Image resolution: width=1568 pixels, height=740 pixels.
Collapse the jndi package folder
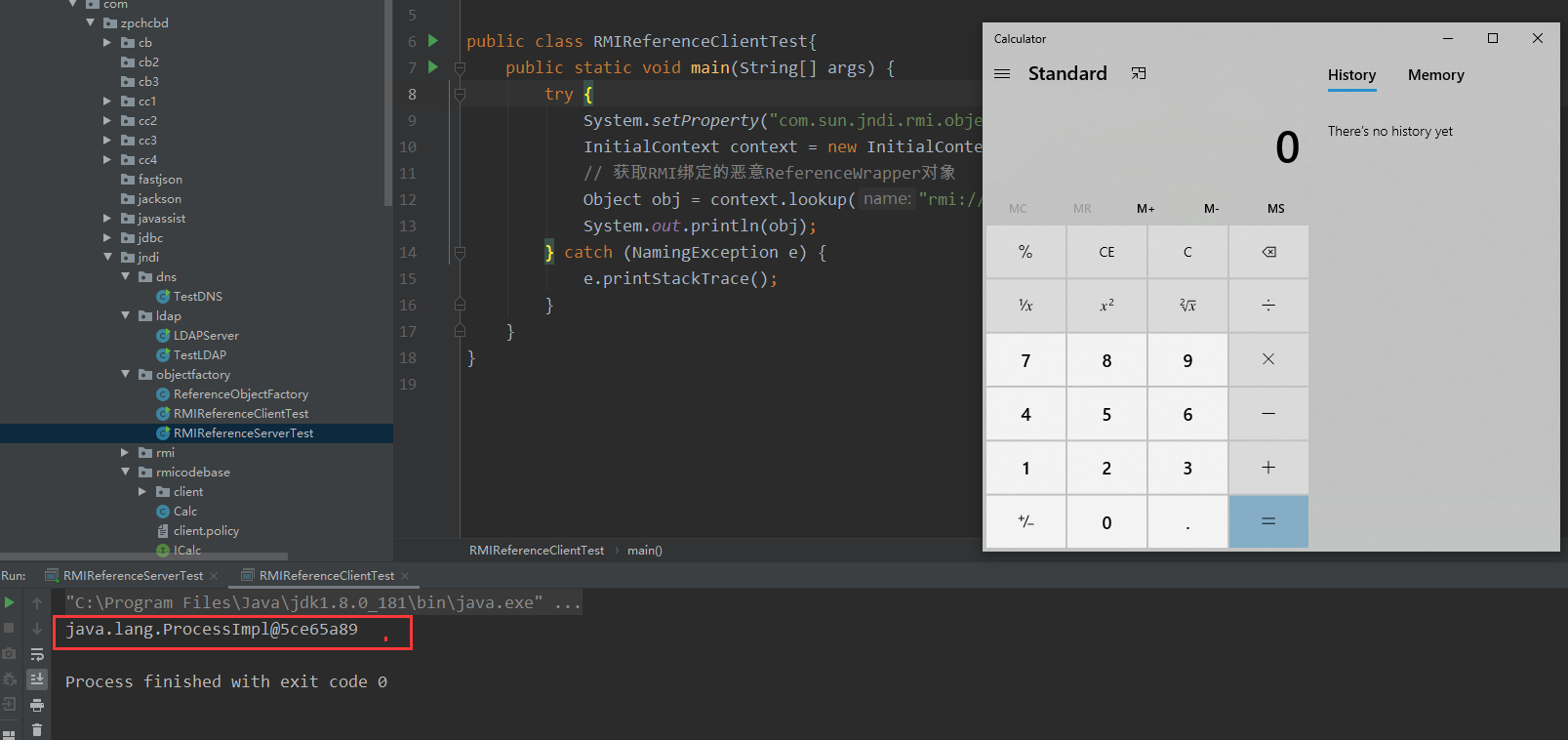107,257
